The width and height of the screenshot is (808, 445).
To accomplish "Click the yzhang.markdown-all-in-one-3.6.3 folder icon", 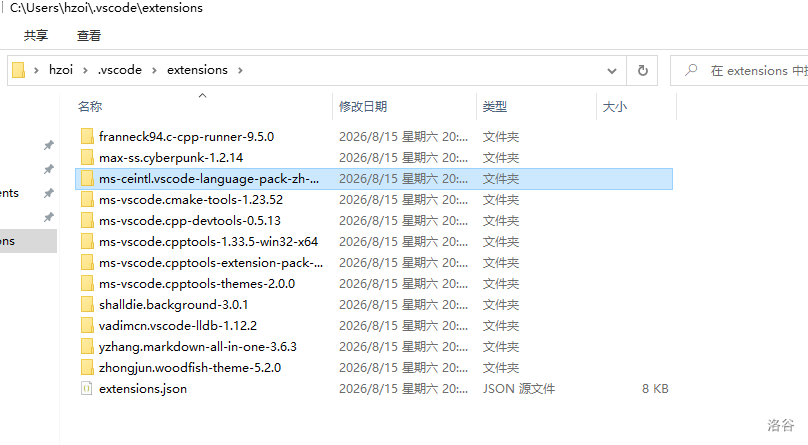I will tap(87, 347).
